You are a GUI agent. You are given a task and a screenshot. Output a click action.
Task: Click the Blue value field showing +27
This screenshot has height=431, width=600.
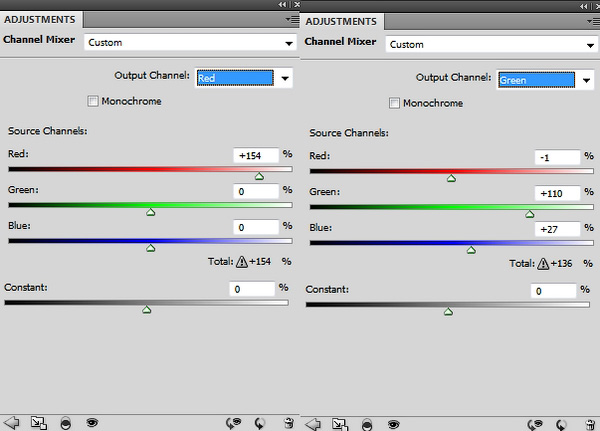pyautogui.click(x=558, y=229)
